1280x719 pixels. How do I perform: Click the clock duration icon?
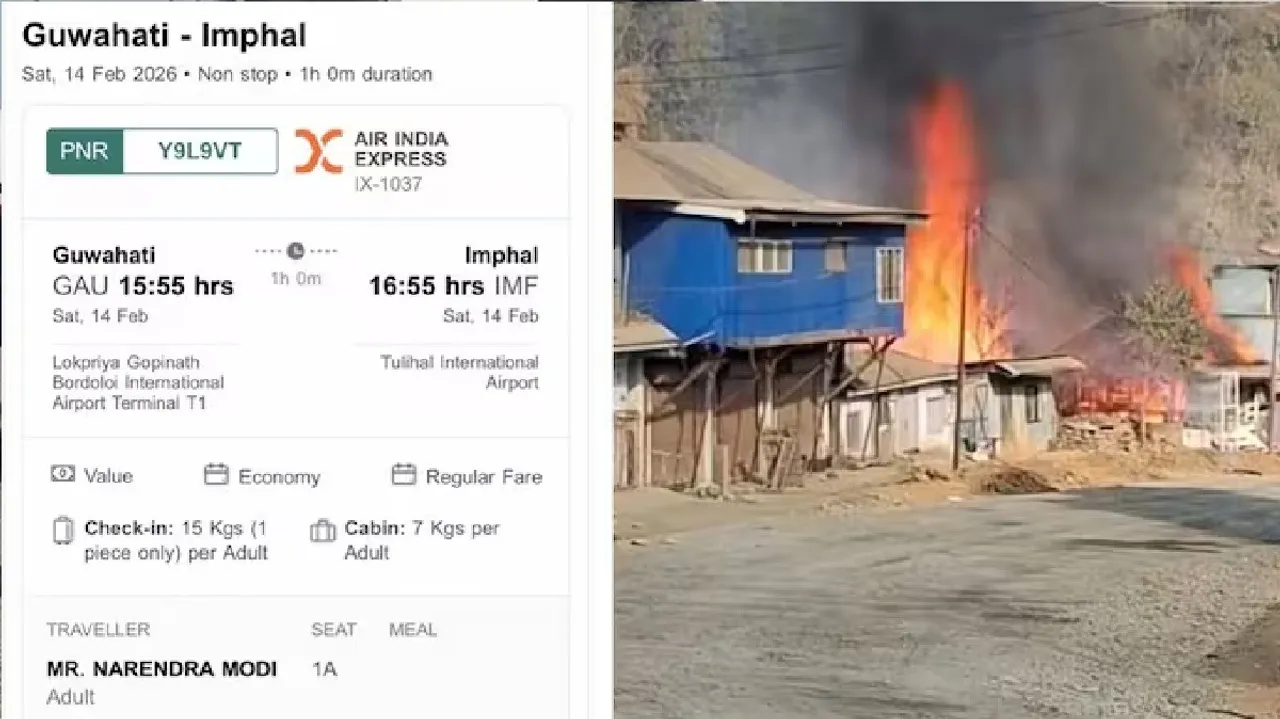295,251
